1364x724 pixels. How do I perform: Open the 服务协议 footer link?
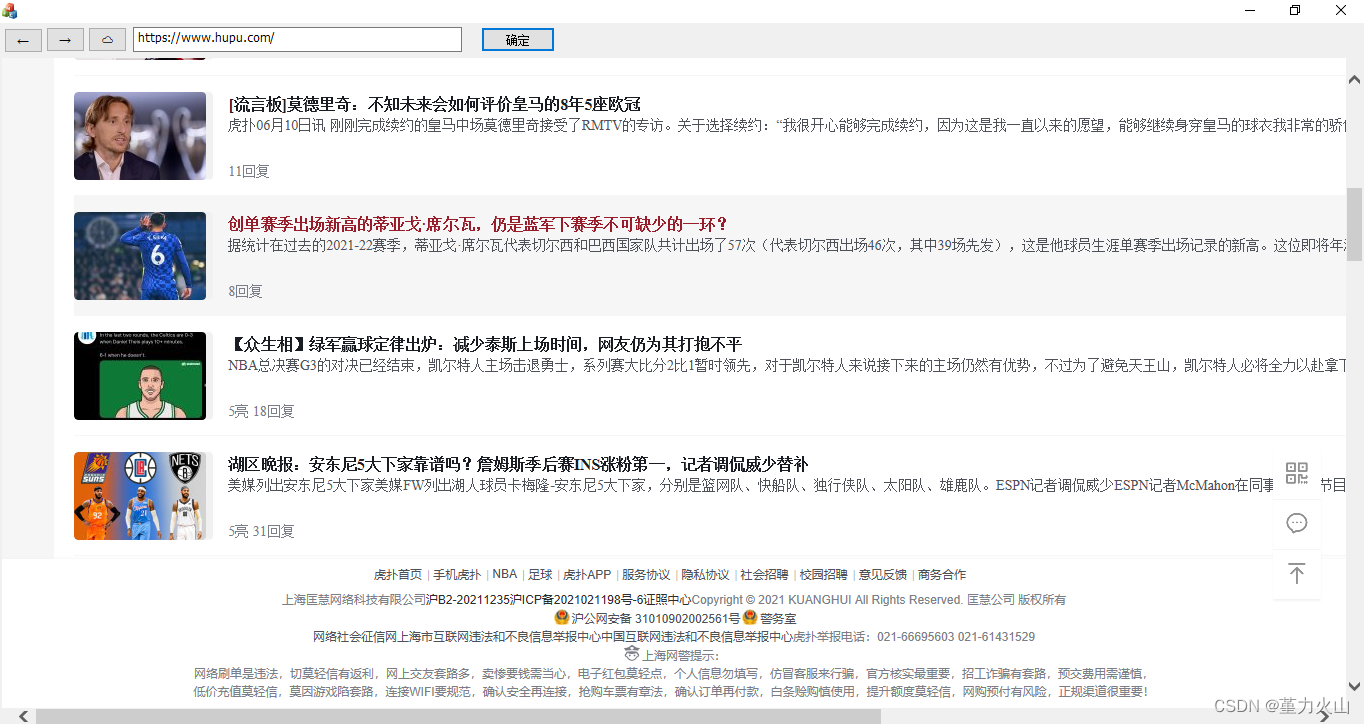[646, 575]
